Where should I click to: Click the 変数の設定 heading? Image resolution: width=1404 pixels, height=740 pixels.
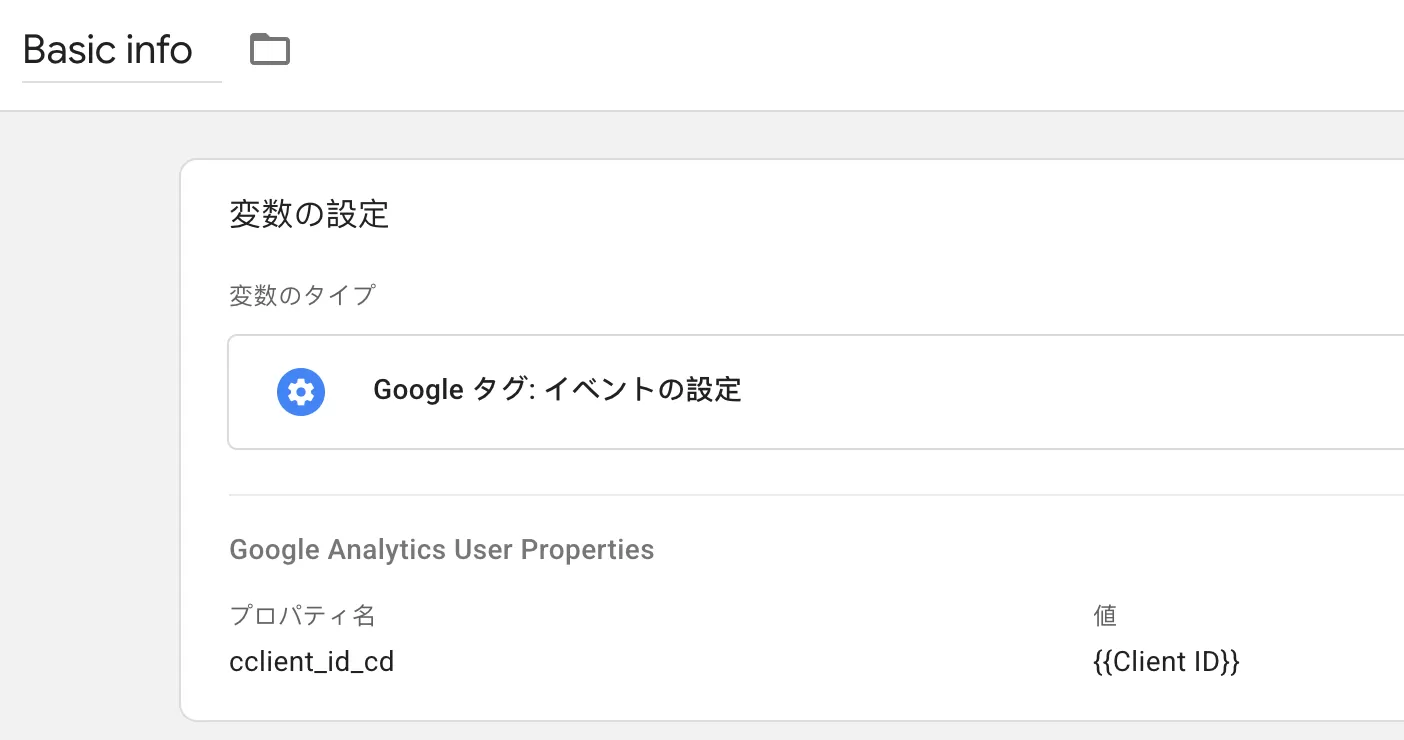point(309,215)
